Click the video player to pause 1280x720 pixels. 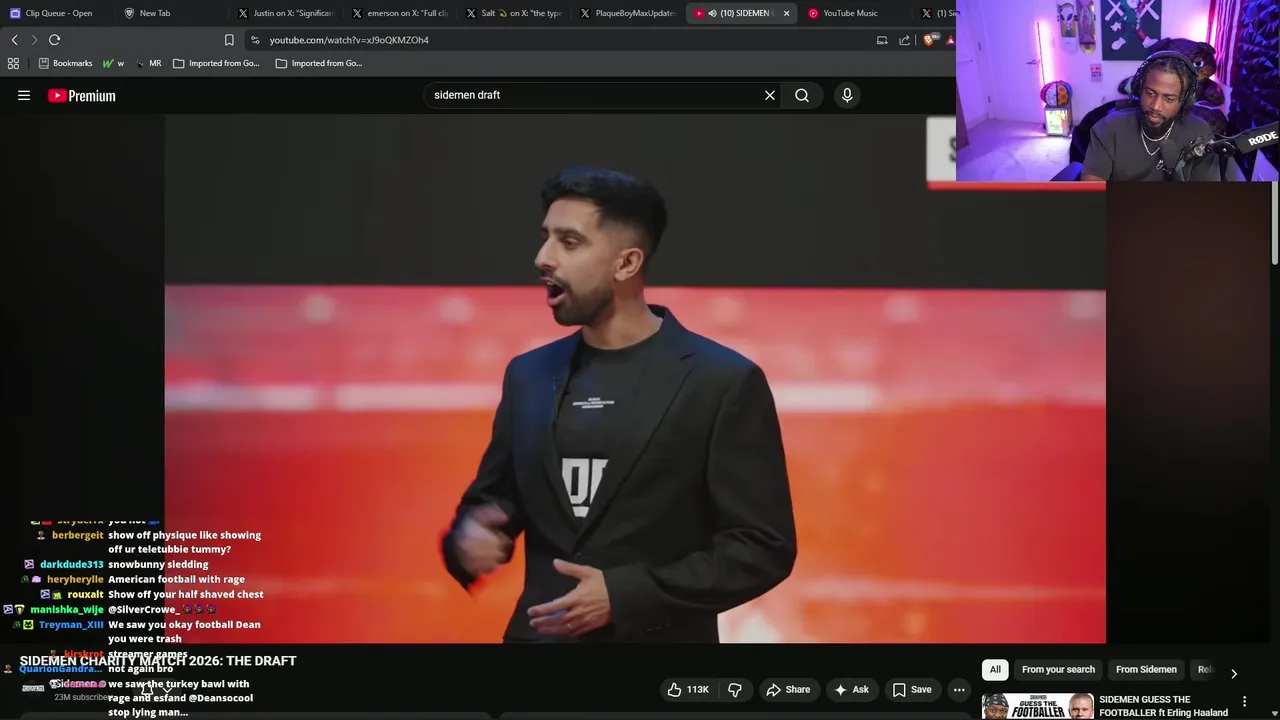point(635,378)
